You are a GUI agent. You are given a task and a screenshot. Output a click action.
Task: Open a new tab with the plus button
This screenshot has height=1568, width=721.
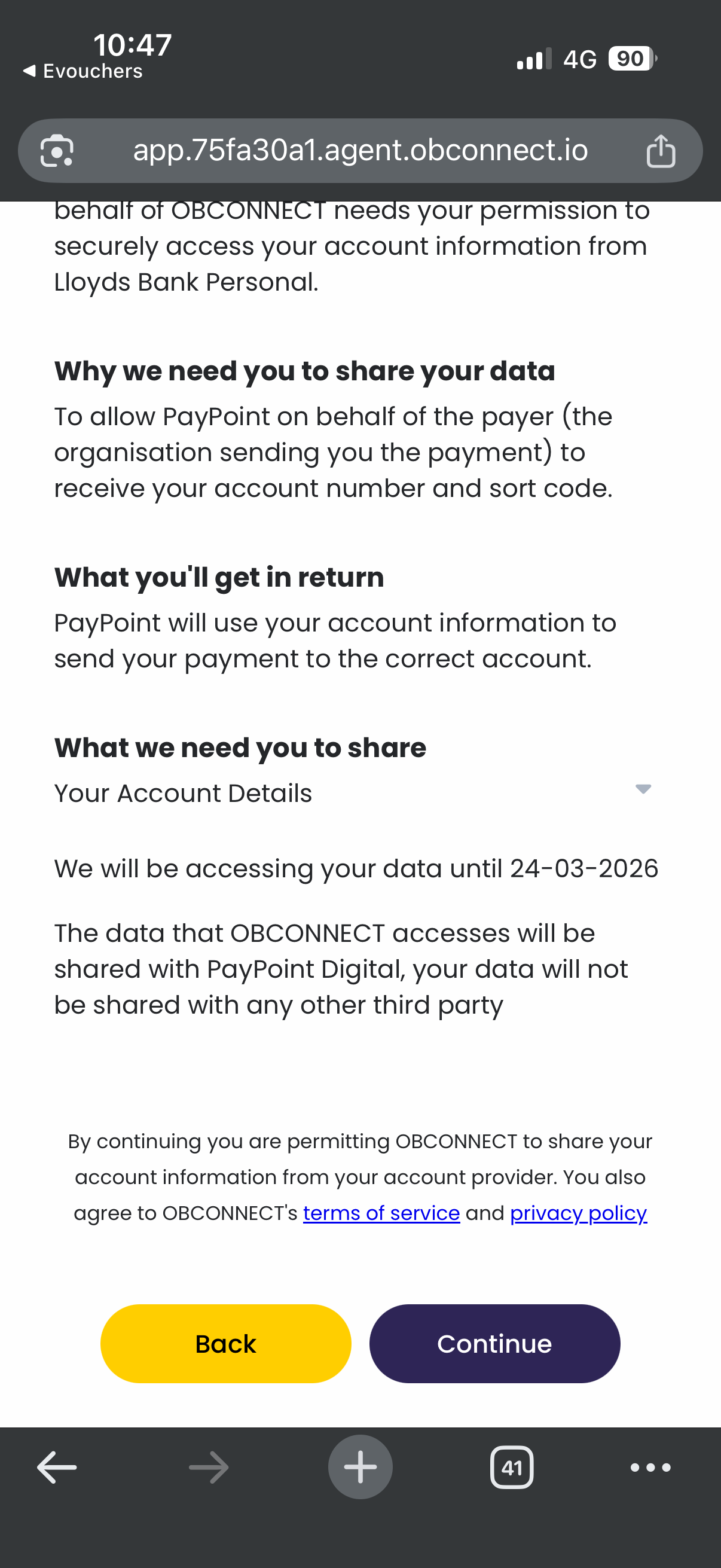360,1467
